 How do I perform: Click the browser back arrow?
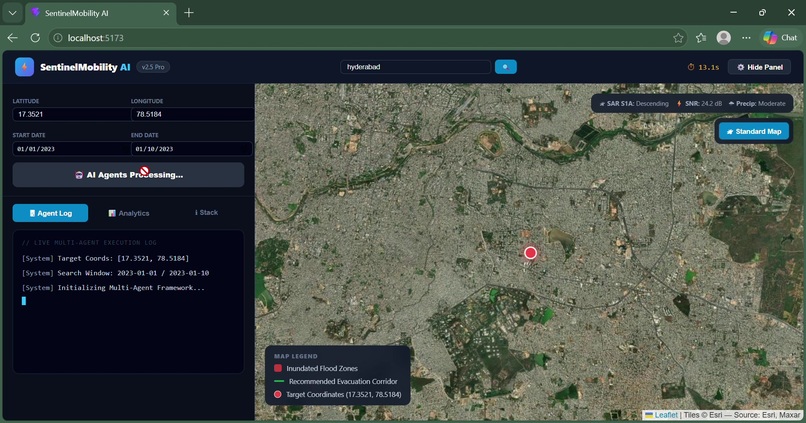tap(13, 38)
